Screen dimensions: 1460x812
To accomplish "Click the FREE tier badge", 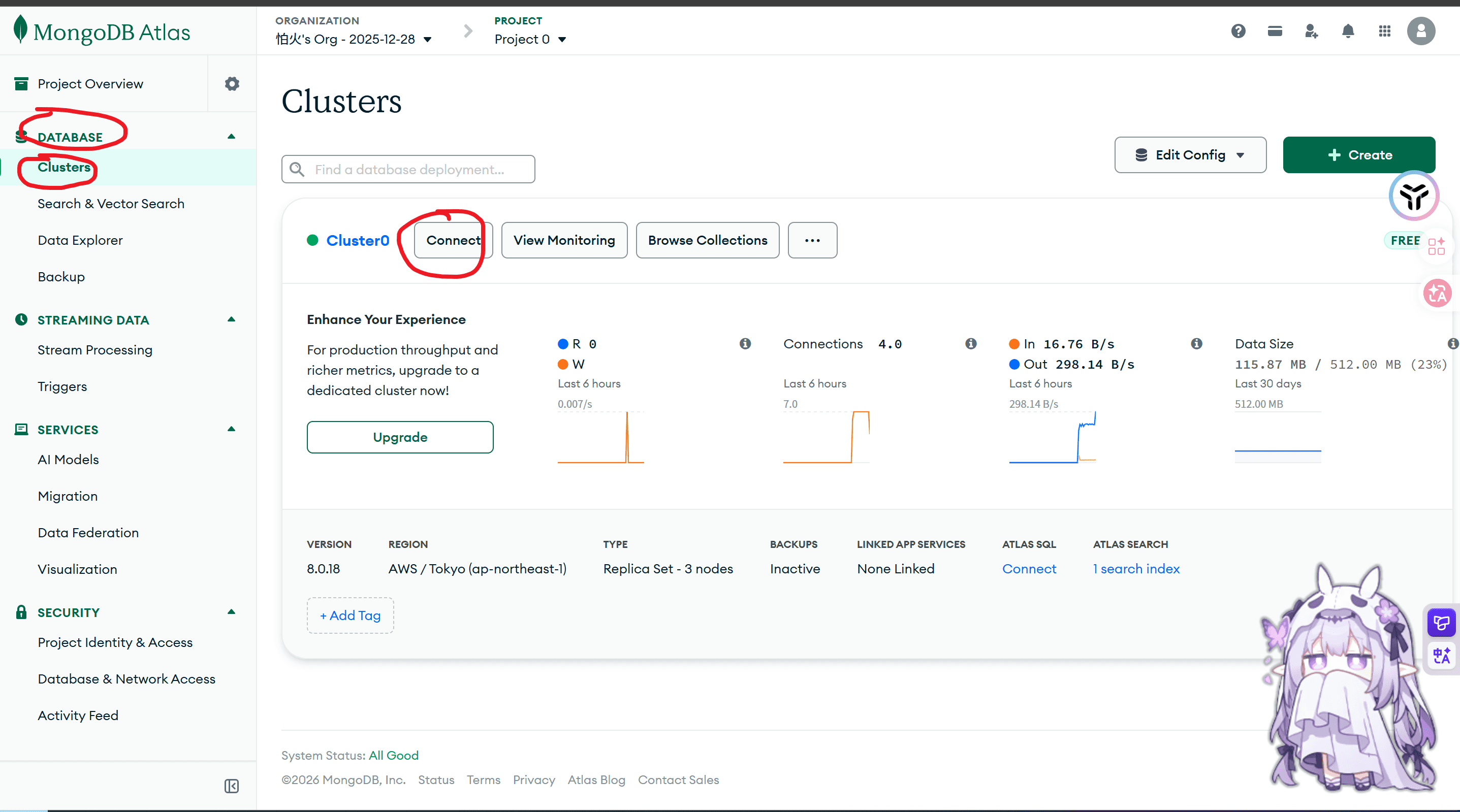I will 1404,240.
